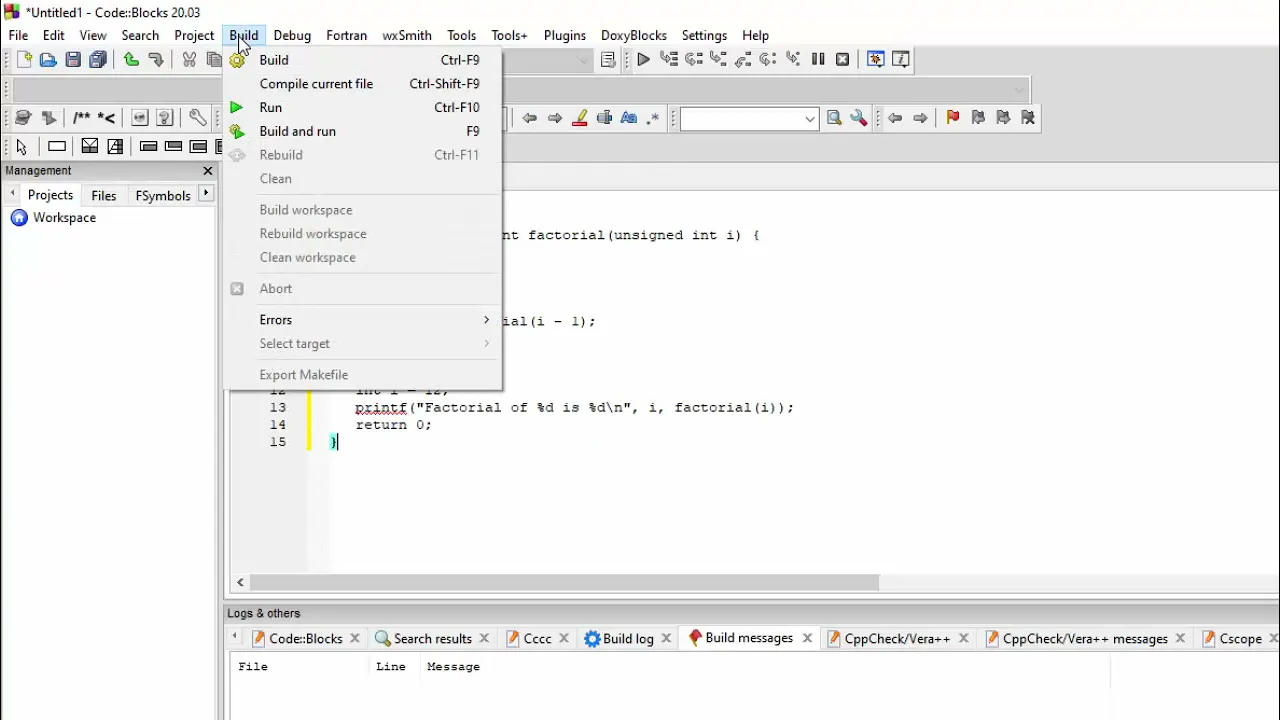Click the Cut scissors icon
Viewport: 1280px width, 720px height.
189,60
